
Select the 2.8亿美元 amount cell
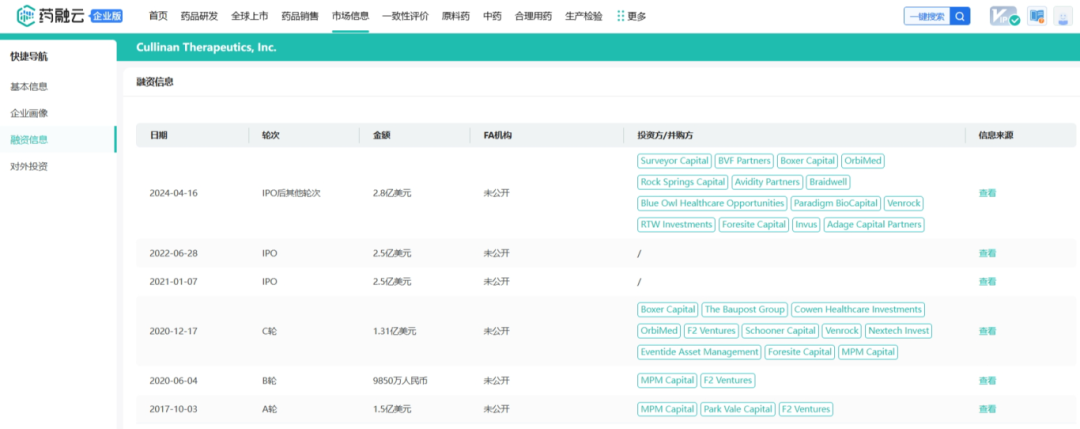click(393, 193)
